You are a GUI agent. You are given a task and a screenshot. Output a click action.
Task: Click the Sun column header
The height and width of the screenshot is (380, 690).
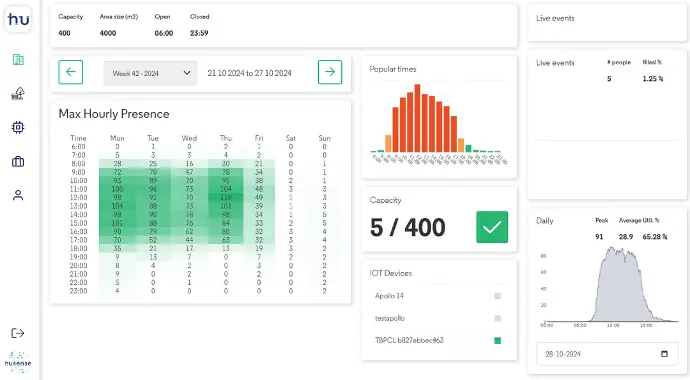point(324,138)
